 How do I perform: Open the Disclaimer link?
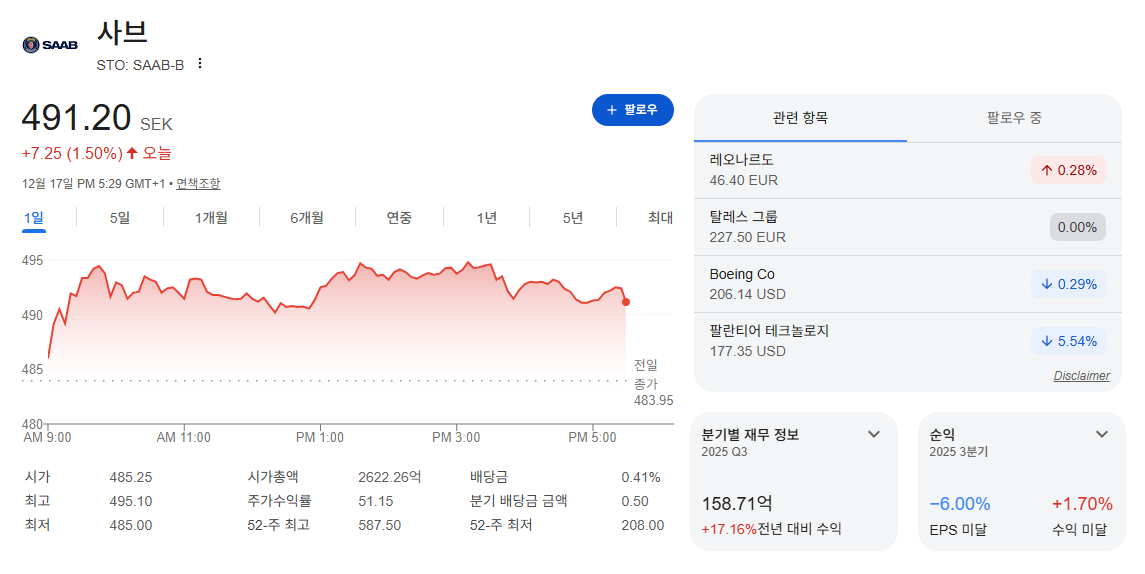(x=1081, y=375)
